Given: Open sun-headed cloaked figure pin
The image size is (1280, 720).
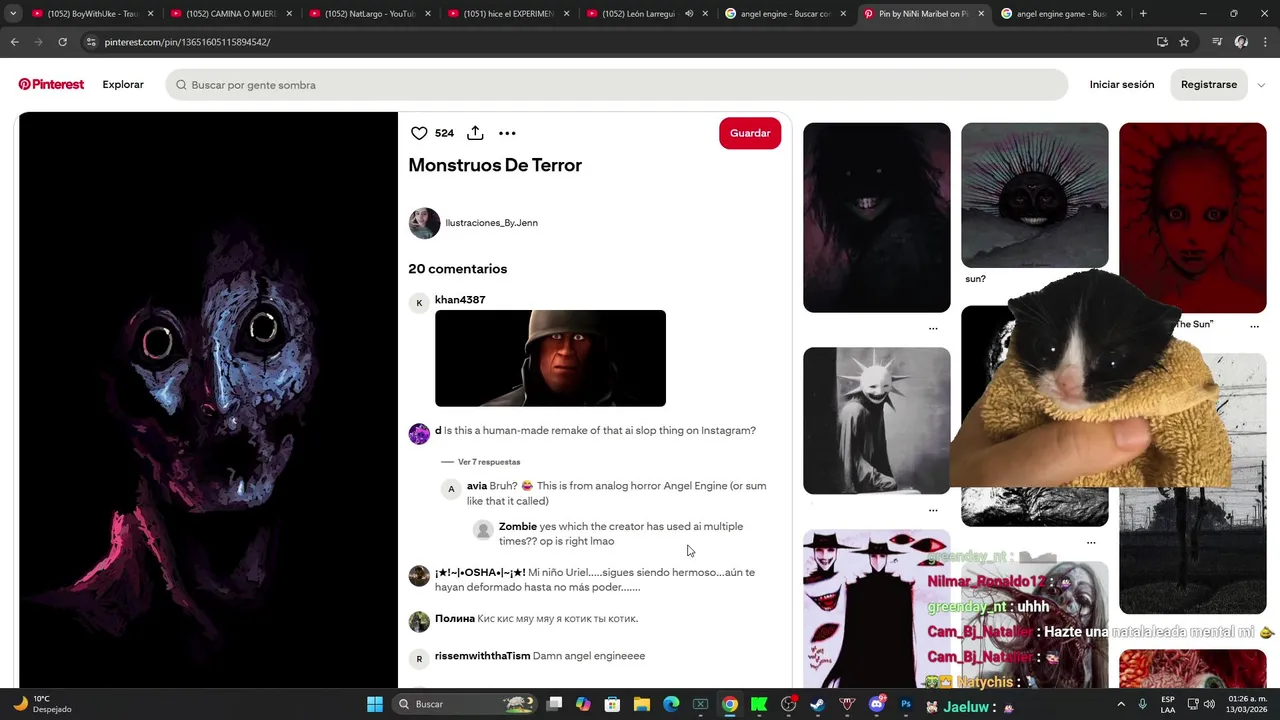Looking at the screenshot, I should click(x=877, y=420).
